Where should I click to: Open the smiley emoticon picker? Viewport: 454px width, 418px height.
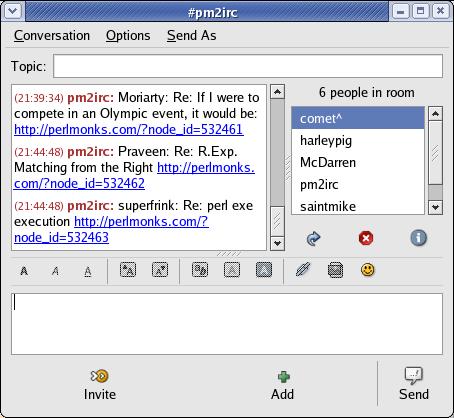click(x=368, y=270)
